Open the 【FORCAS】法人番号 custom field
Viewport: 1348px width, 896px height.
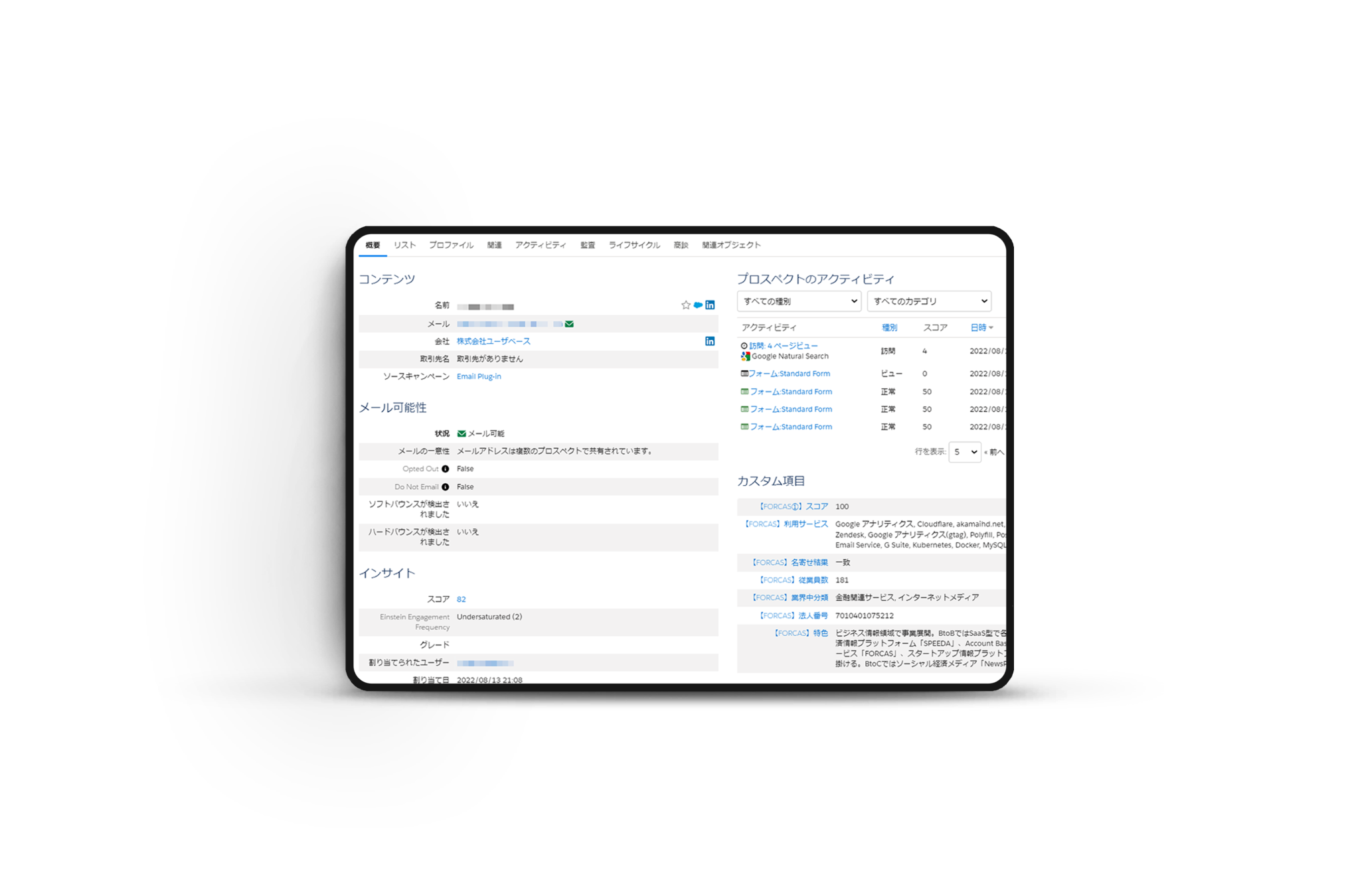pyautogui.click(x=792, y=616)
